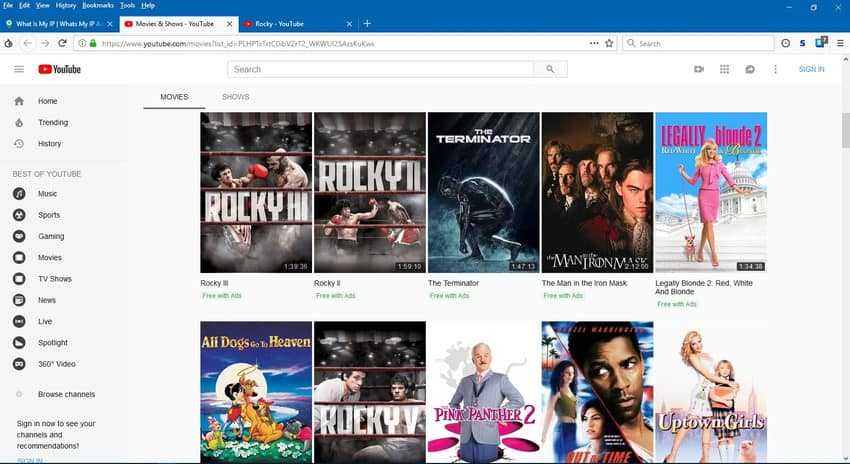Open History clock icon in sidebar
850x464 pixels.
[19, 144]
